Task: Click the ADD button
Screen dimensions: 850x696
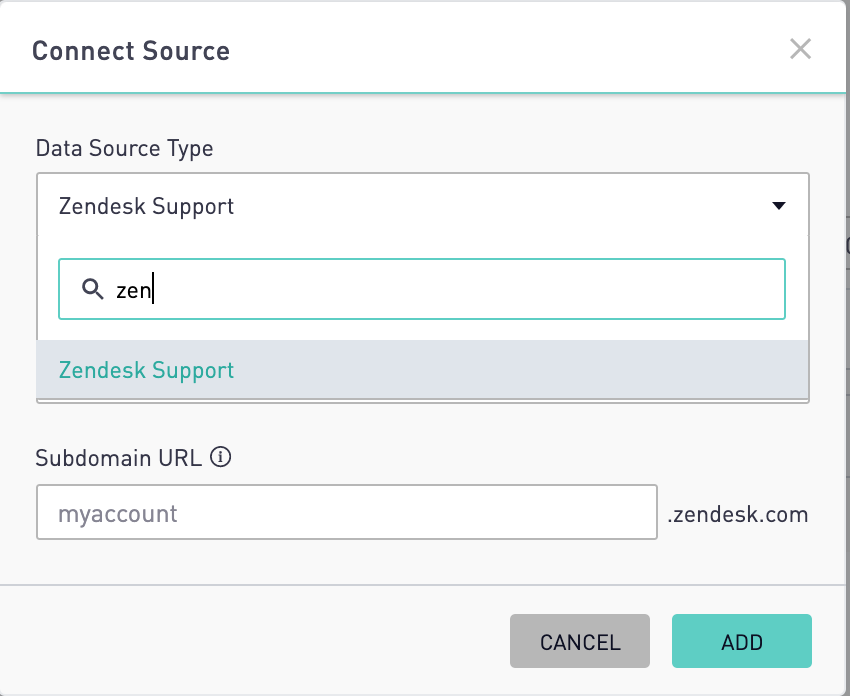Action: (742, 641)
